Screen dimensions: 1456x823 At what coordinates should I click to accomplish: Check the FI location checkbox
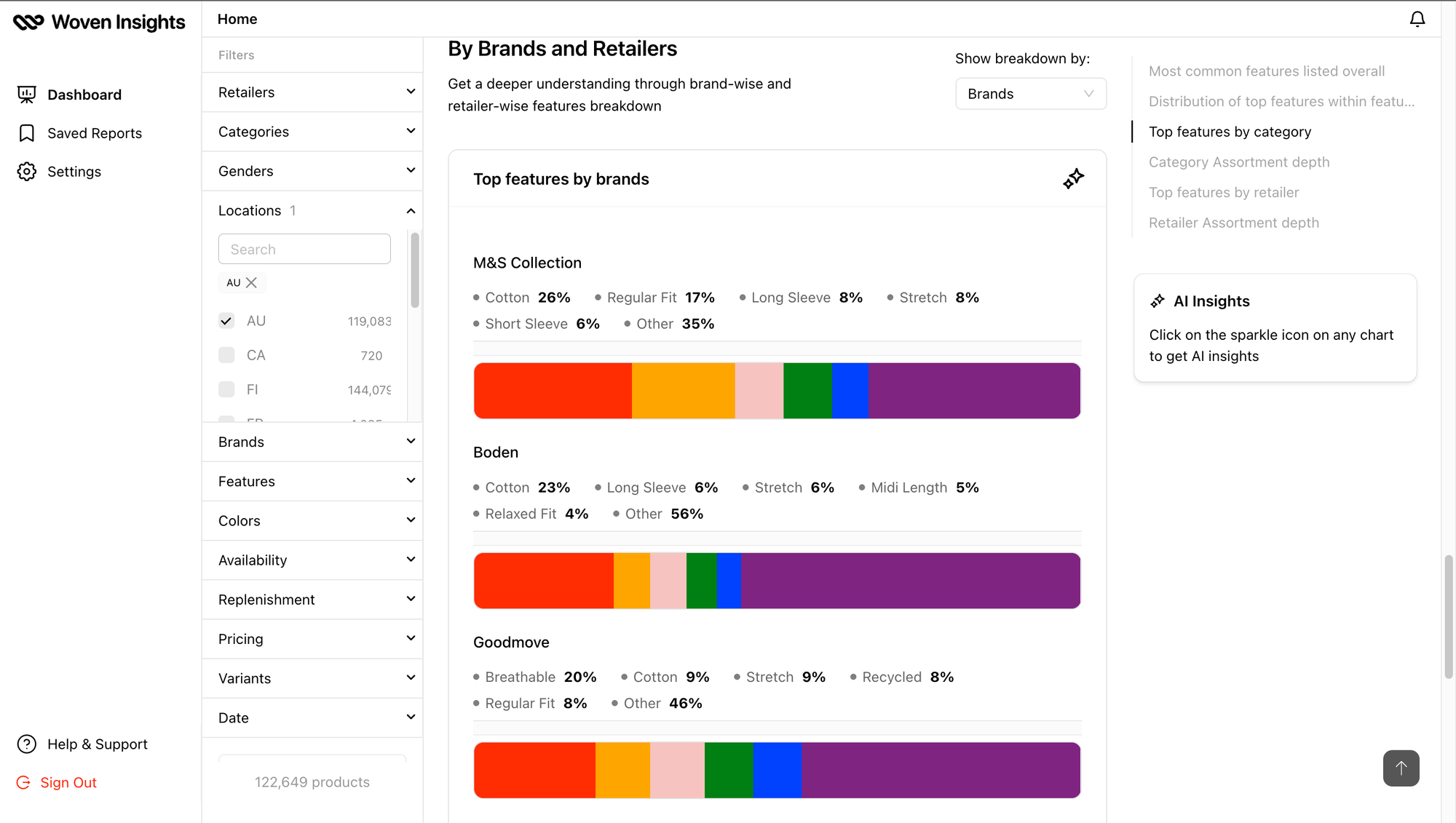pos(226,389)
